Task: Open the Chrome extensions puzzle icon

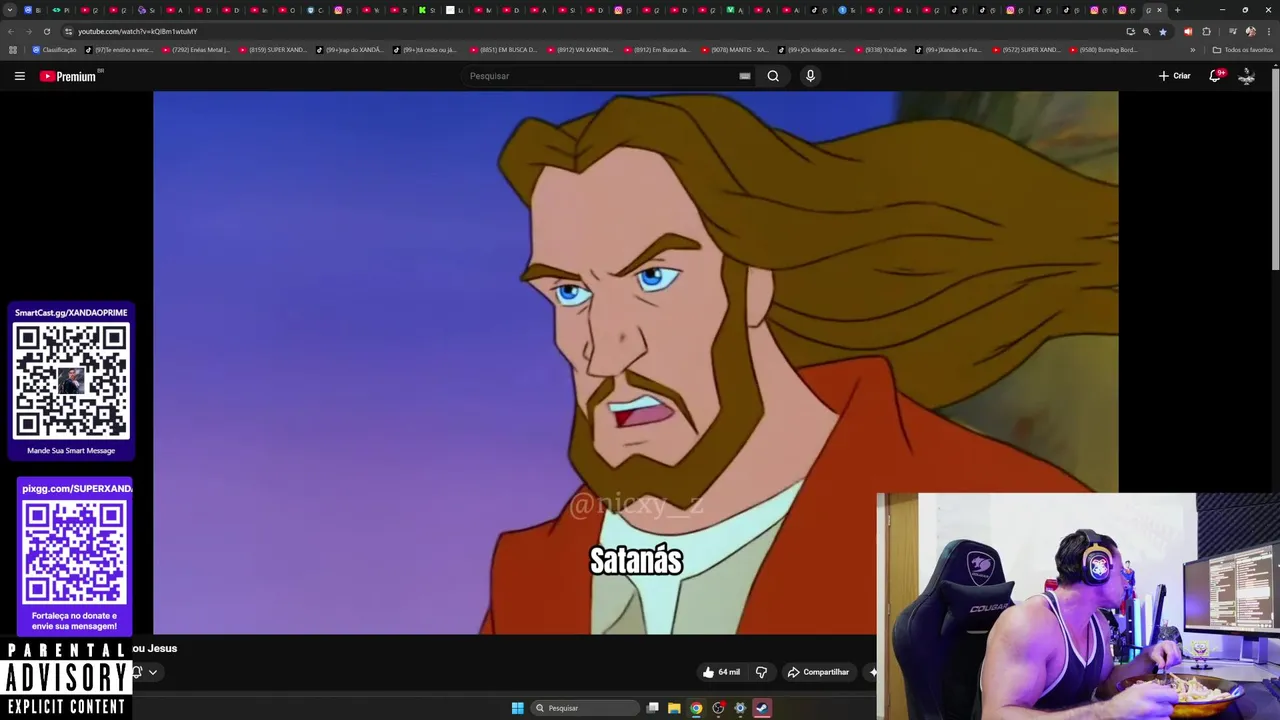Action: pyautogui.click(x=1206, y=31)
